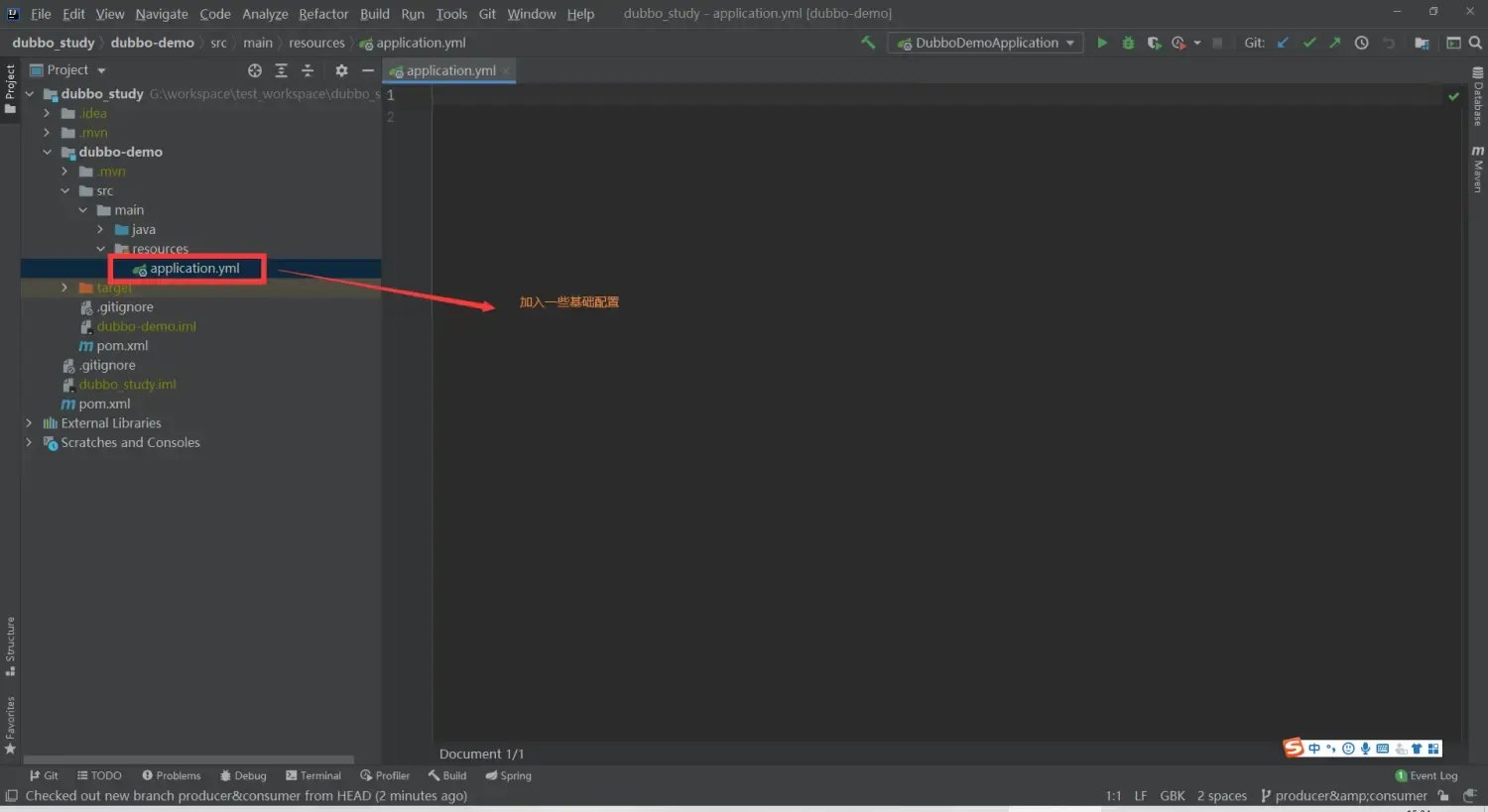1488x812 pixels.
Task: Select the application.yml editor tab
Action: pos(449,70)
